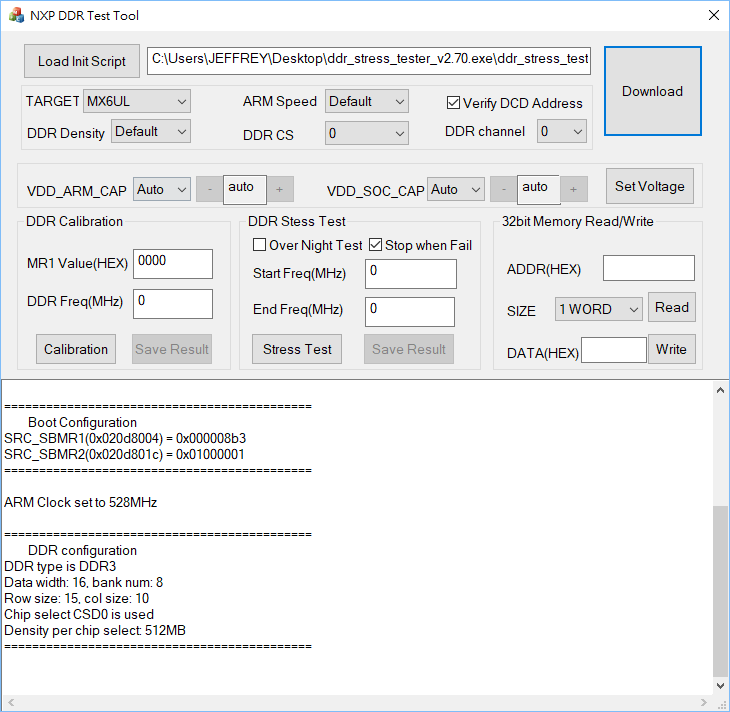This screenshot has width=730, height=712.
Task: Click the log scroll up arrow
Action: coord(720,390)
